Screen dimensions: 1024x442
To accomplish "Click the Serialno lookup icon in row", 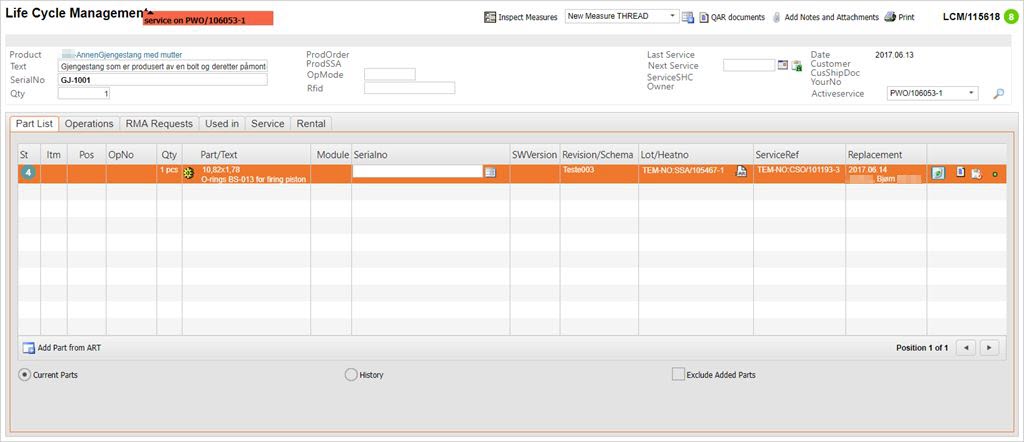I will point(490,172).
